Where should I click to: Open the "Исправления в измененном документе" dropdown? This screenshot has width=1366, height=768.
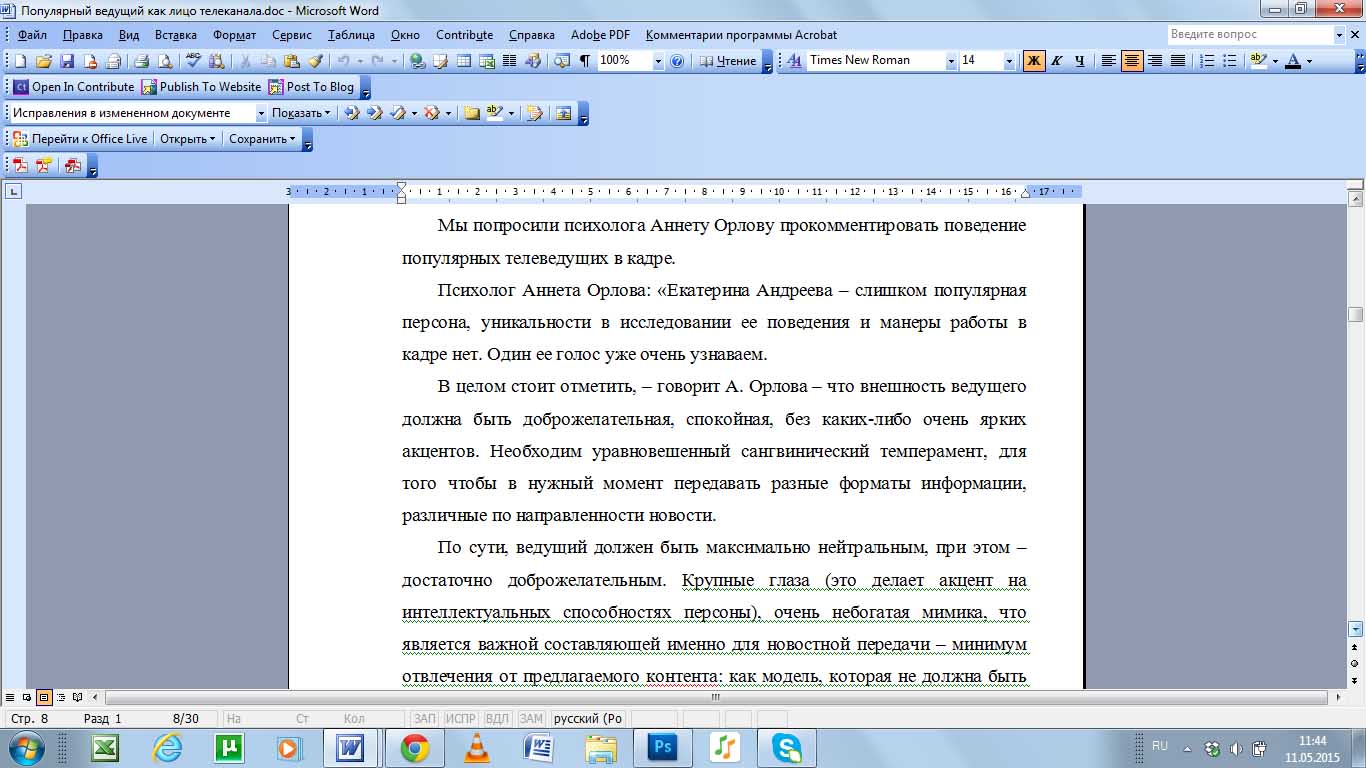click(x=261, y=113)
